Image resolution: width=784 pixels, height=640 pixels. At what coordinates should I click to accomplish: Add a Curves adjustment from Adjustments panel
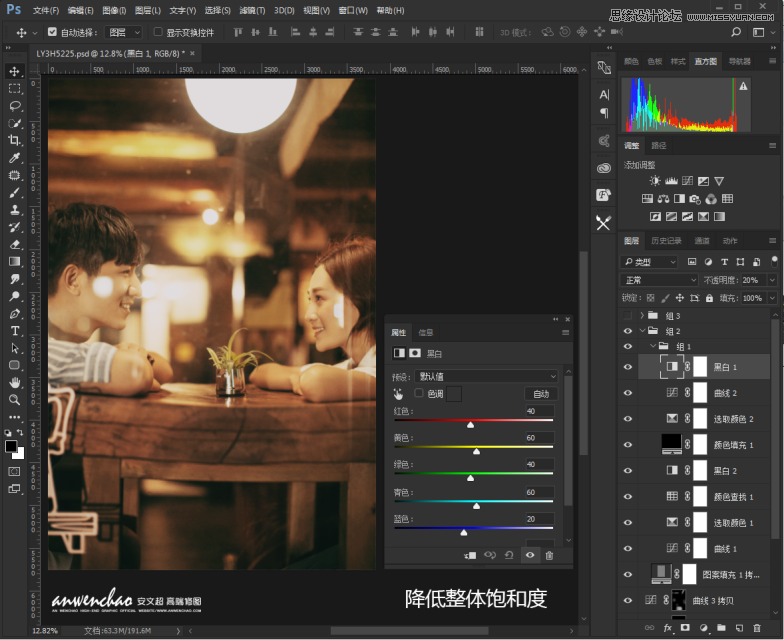click(x=688, y=181)
